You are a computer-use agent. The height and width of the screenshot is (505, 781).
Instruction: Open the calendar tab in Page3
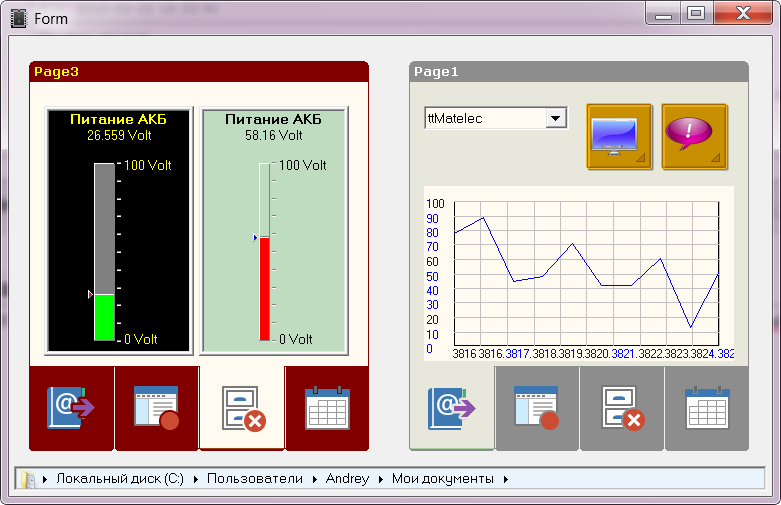tap(327, 408)
